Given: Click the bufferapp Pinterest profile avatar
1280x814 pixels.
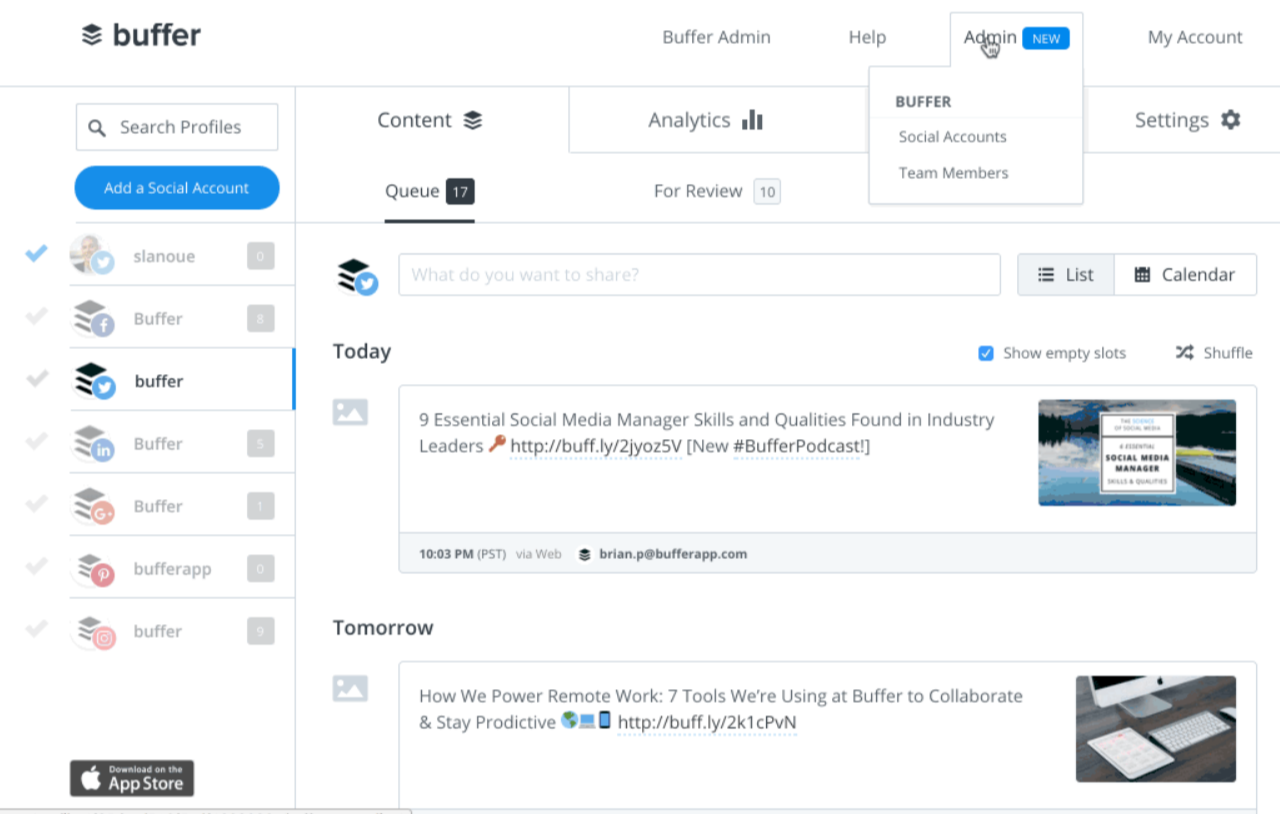Looking at the screenshot, I should pyautogui.click(x=93, y=569).
